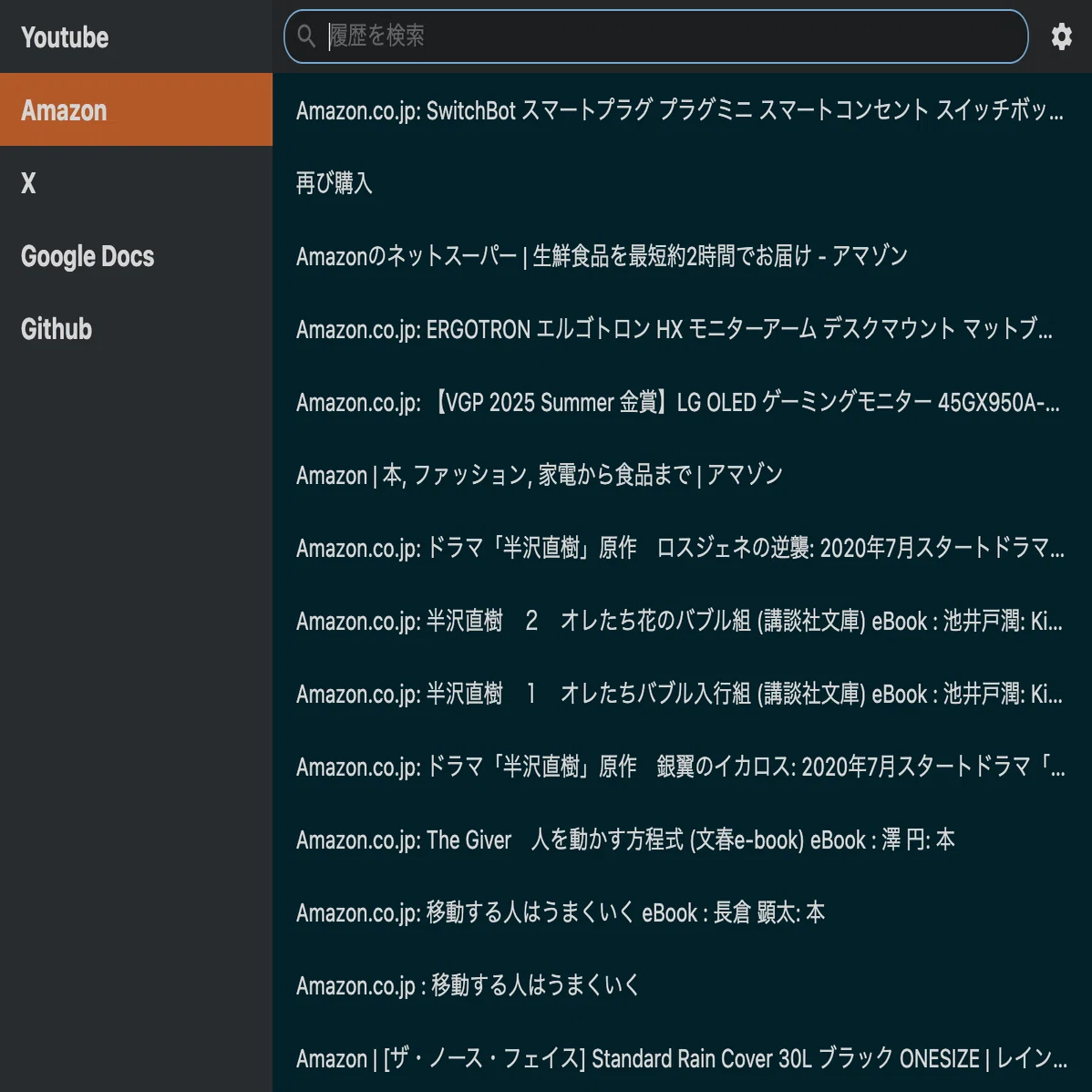Select the Amazon sidebar category

[136, 110]
